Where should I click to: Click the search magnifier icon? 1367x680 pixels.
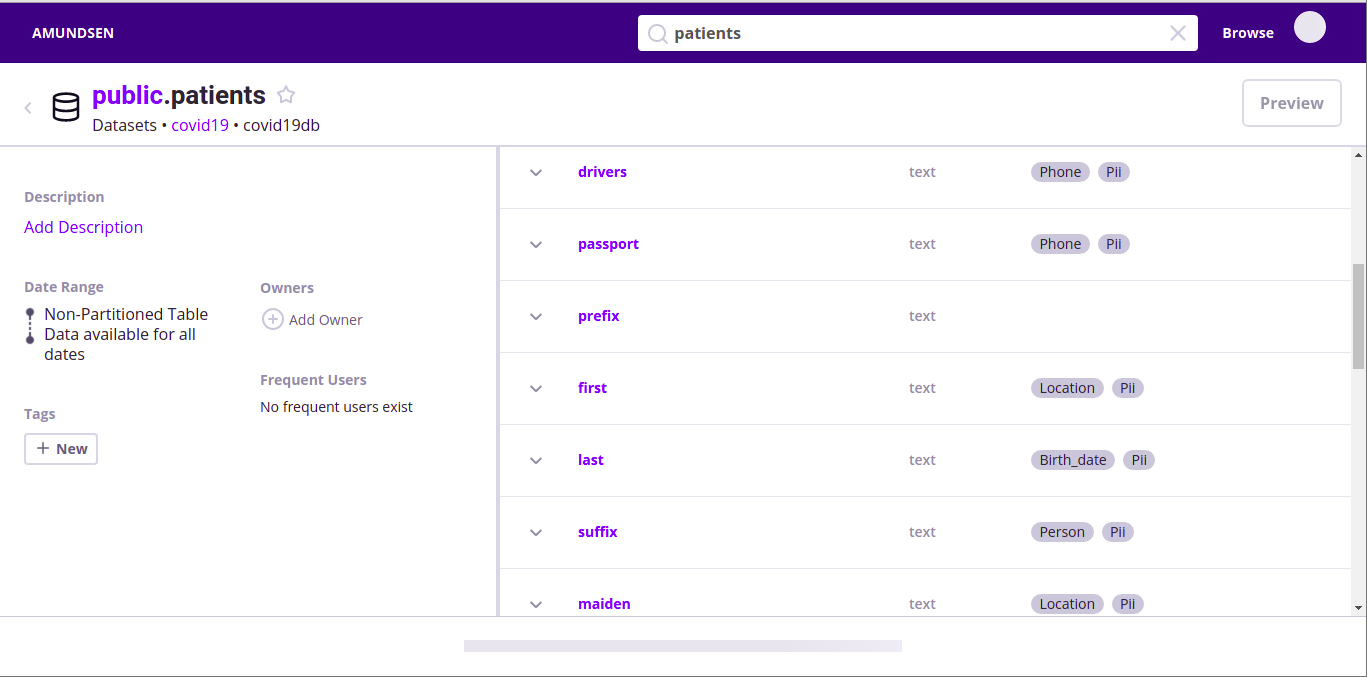(x=657, y=34)
